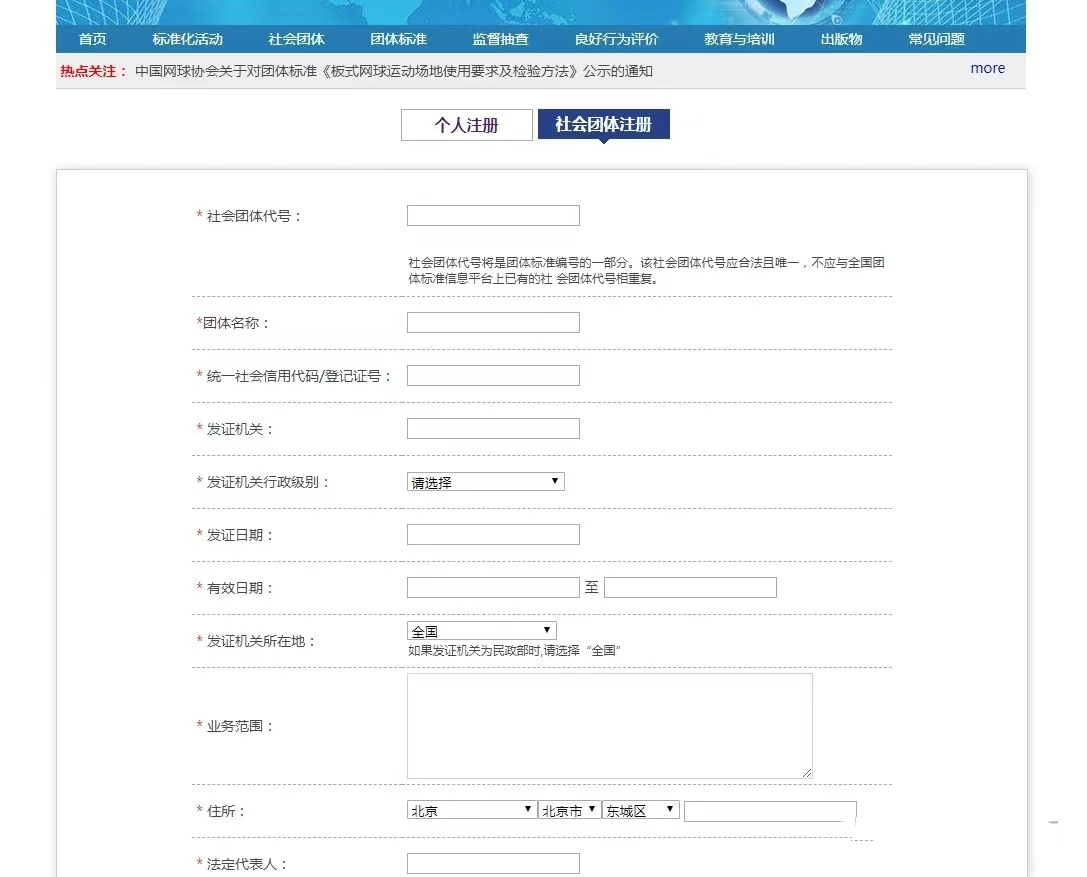This screenshot has width=1087, height=877.
Task: Open the 住所 district dropdown showing 东城区
Action: (641, 810)
